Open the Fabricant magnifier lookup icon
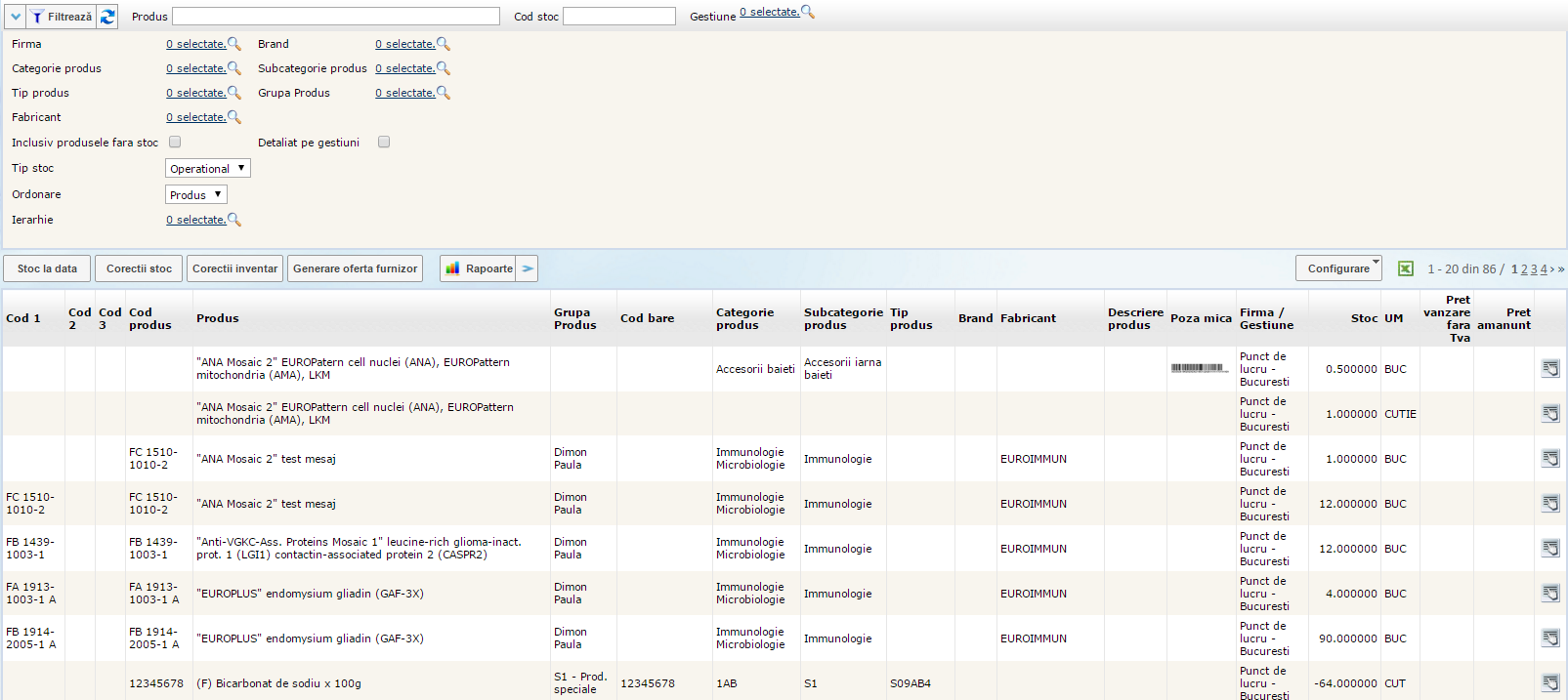This screenshot has height=700, width=1568. click(234, 117)
